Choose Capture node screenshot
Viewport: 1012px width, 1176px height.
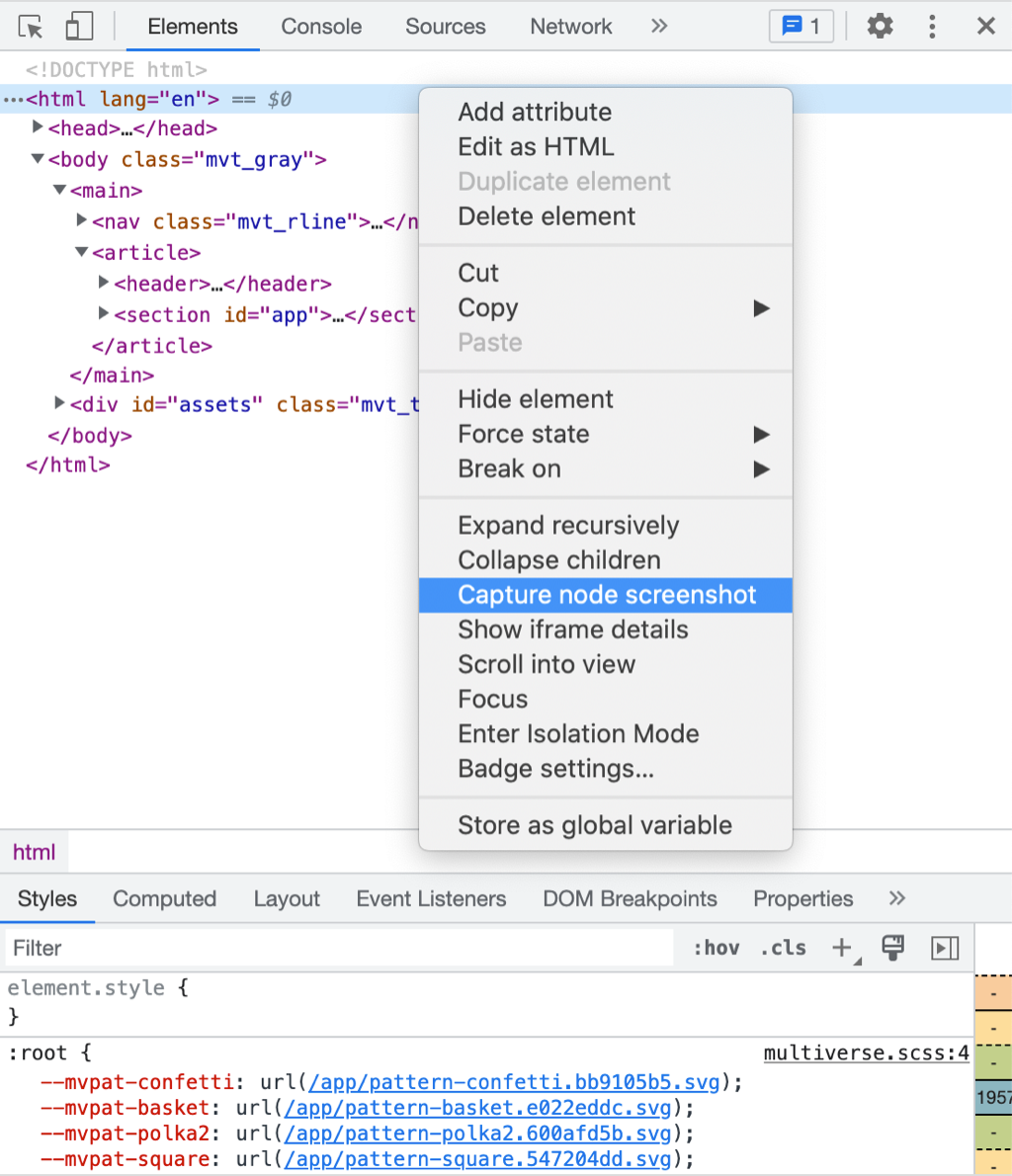(606, 595)
